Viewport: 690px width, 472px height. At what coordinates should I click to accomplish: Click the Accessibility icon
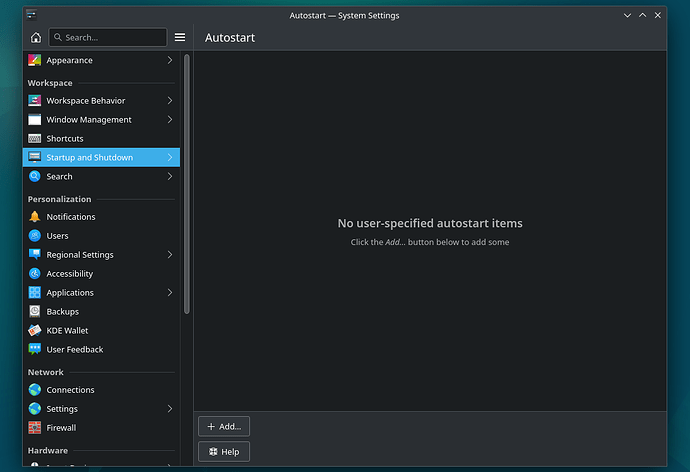(34, 274)
